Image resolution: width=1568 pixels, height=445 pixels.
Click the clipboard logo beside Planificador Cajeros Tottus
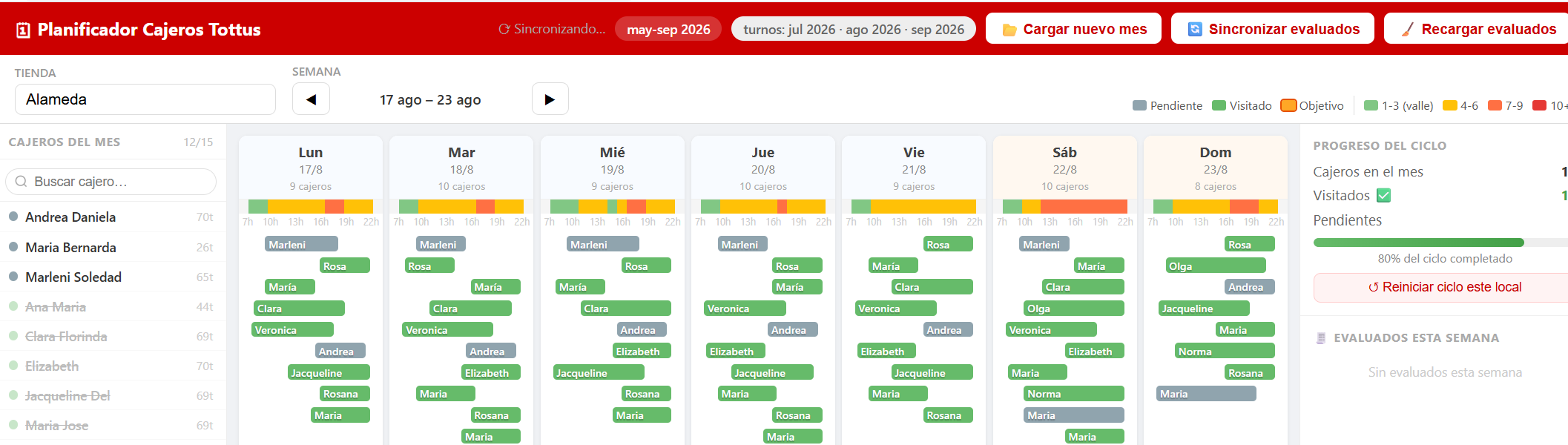(23, 30)
